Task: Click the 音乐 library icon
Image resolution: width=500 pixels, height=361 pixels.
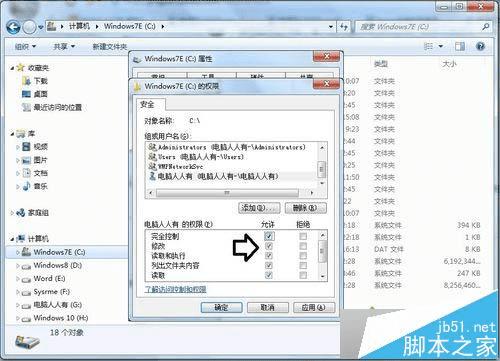Action: 26,186
